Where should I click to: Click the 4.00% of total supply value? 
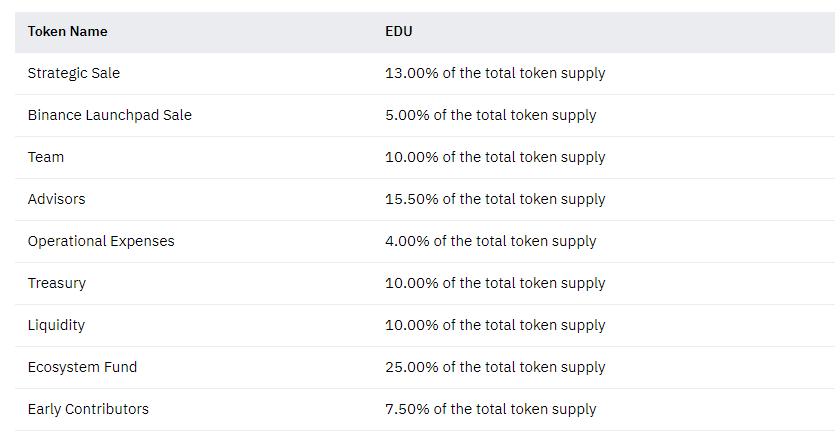click(x=490, y=241)
